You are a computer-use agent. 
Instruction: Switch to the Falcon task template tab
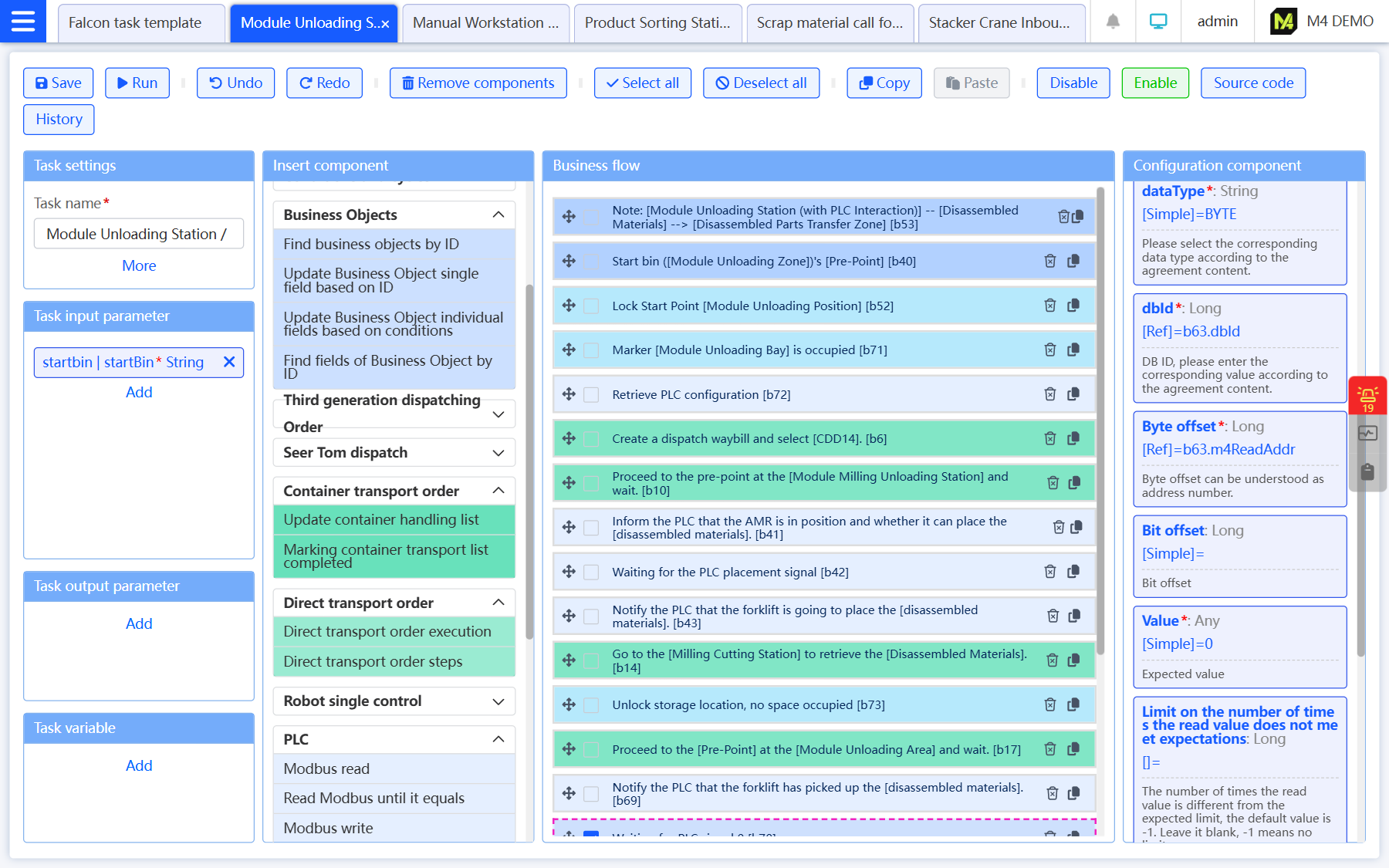tap(135, 22)
